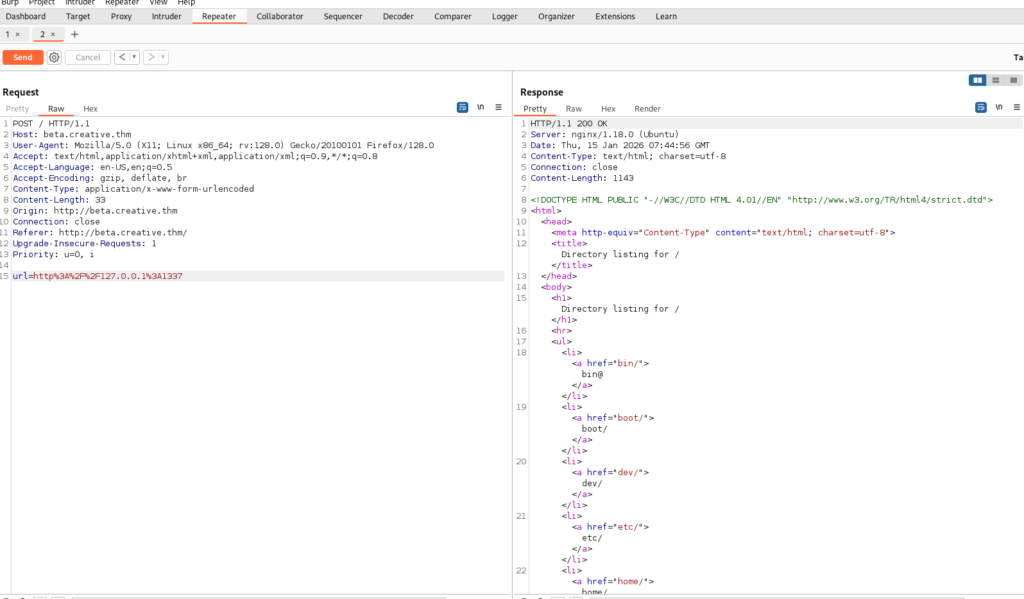Open the Response panel hamburger menu
The width and height of the screenshot is (1024, 599).
tap(1016, 107)
